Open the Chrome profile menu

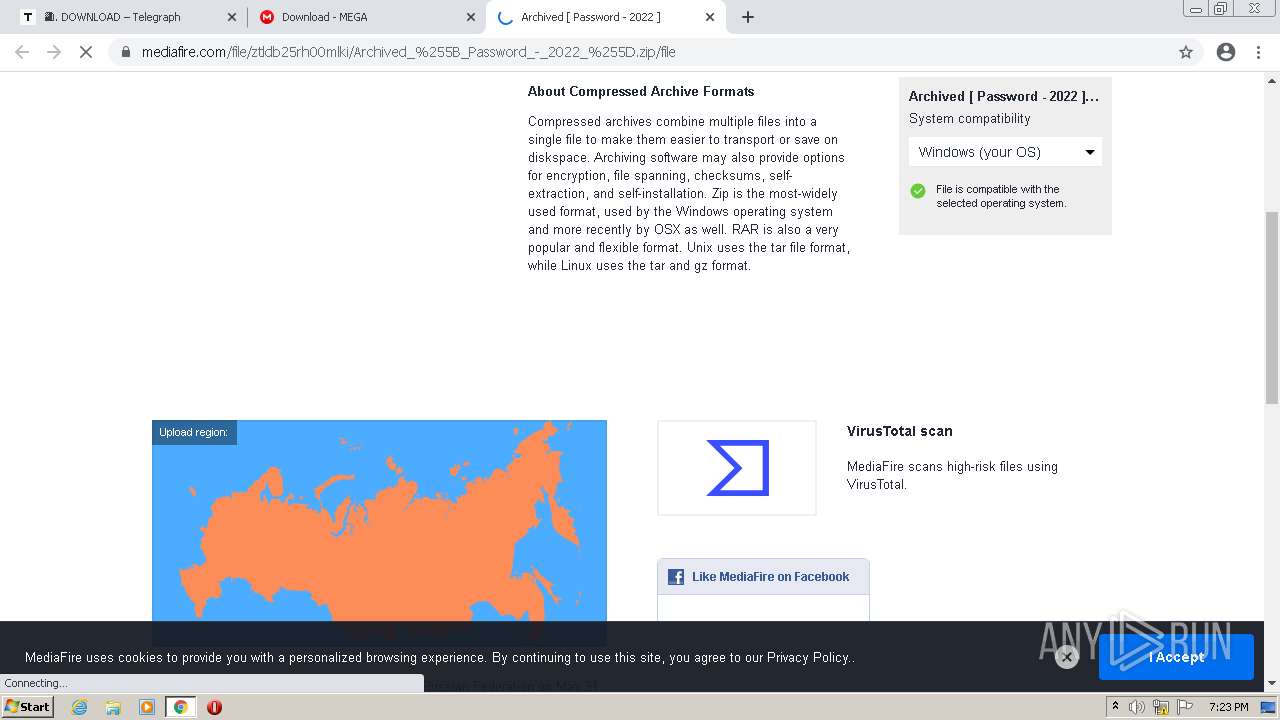point(1225,52)
